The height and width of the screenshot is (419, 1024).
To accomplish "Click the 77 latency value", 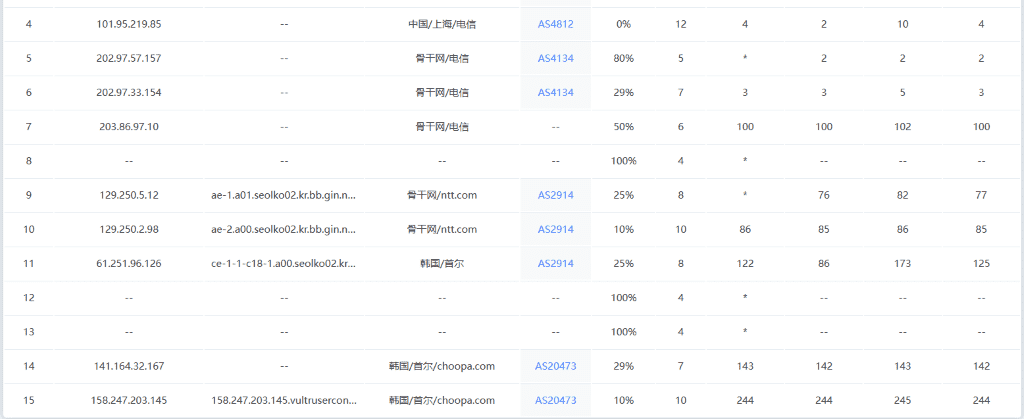I will click(x=981, y=195).
